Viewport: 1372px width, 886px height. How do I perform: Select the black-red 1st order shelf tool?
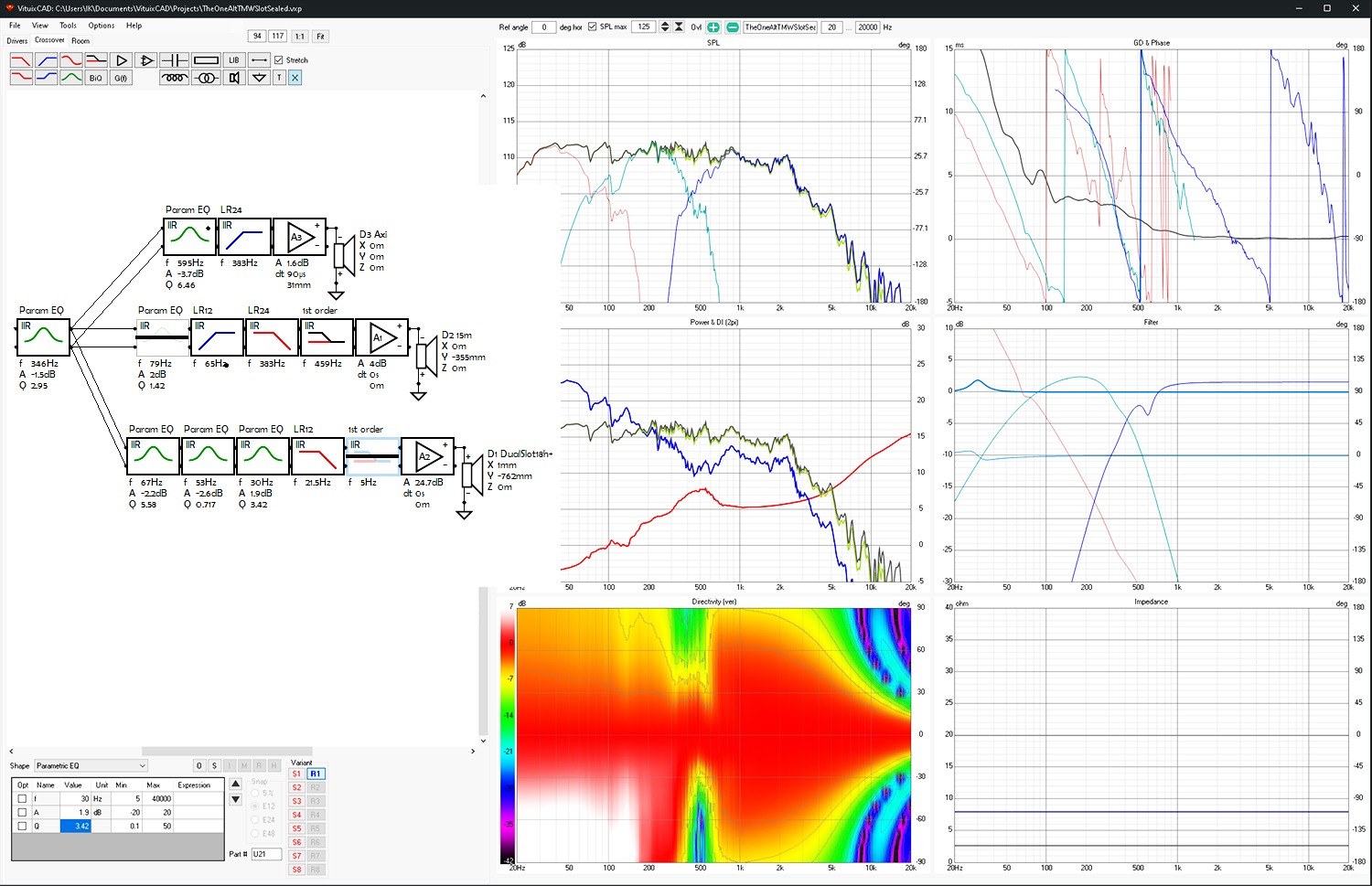coord(96,60)
